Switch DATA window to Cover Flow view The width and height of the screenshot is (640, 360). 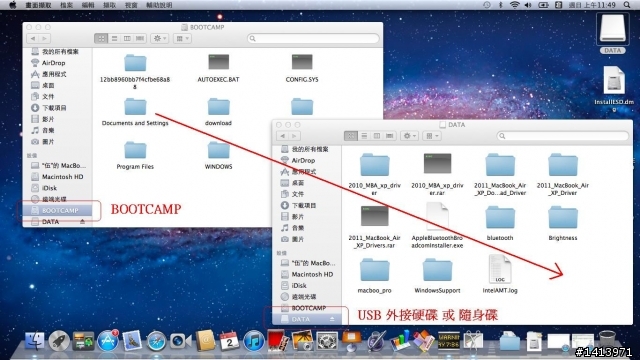pyautogui.click(x=389, y=136)
